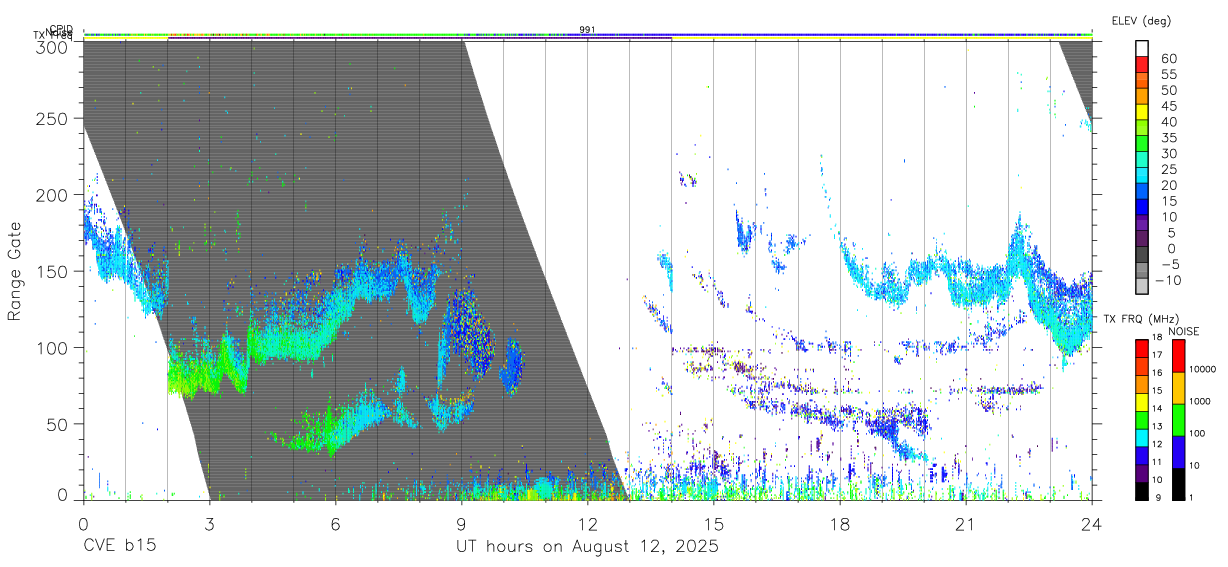
Task: Click the '12' tick label on UT hours axis
Action: point(587,524)
